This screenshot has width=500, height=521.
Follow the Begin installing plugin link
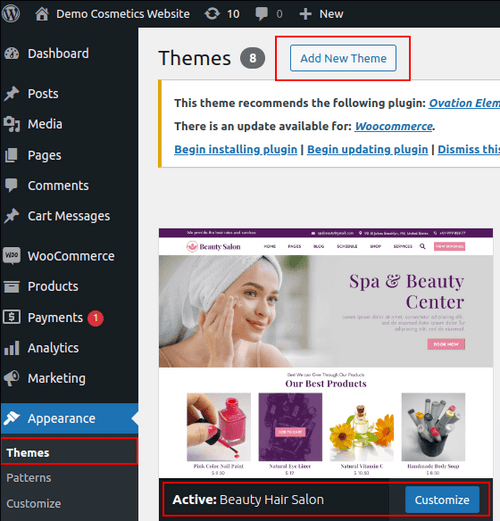click(x=236, y=149)
